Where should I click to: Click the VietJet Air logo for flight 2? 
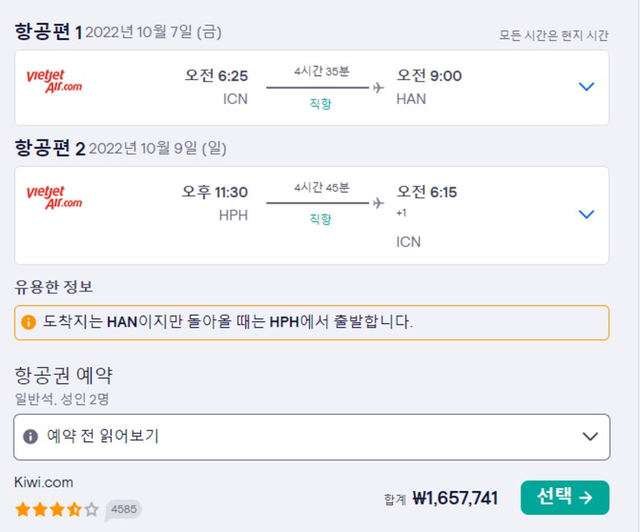click(54, 197)
